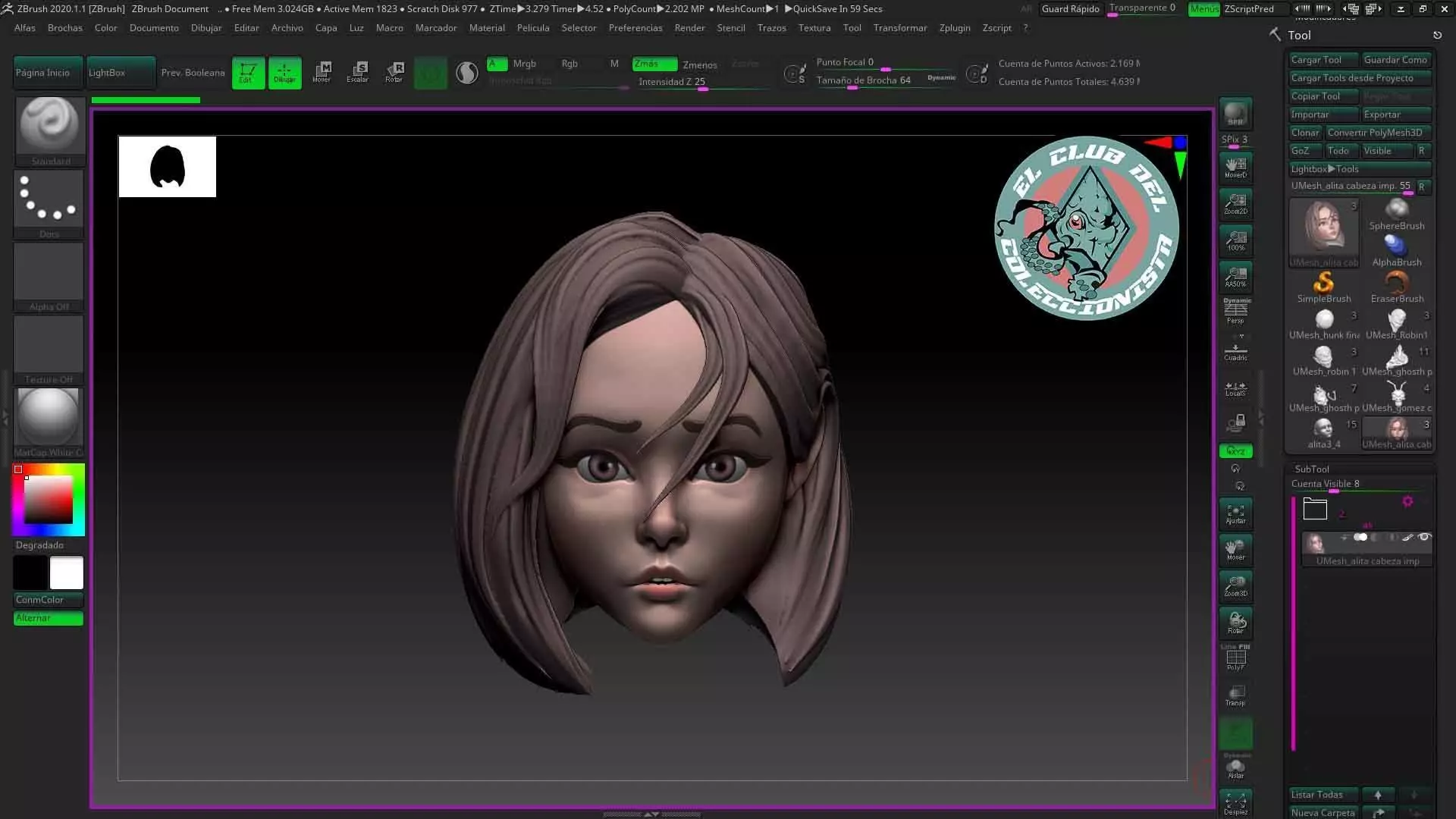This screenshot has height=819, width=1456.
Task: Select the EraserBrush tool
Action: [1396, 287]
